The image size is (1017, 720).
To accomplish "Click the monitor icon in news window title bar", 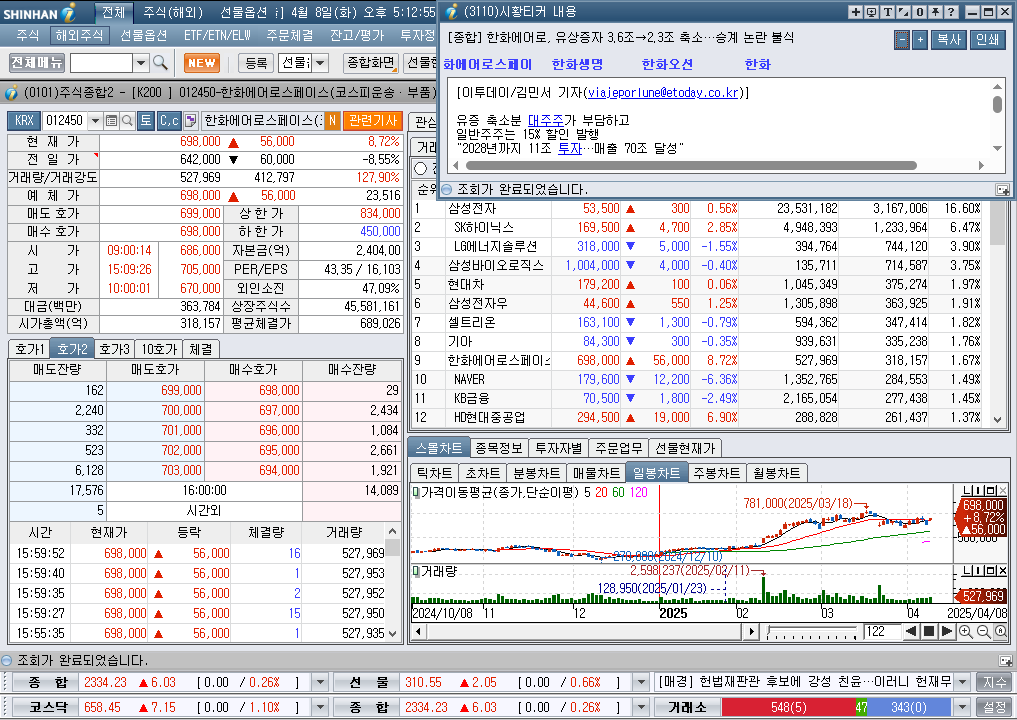I will point(871,12).
